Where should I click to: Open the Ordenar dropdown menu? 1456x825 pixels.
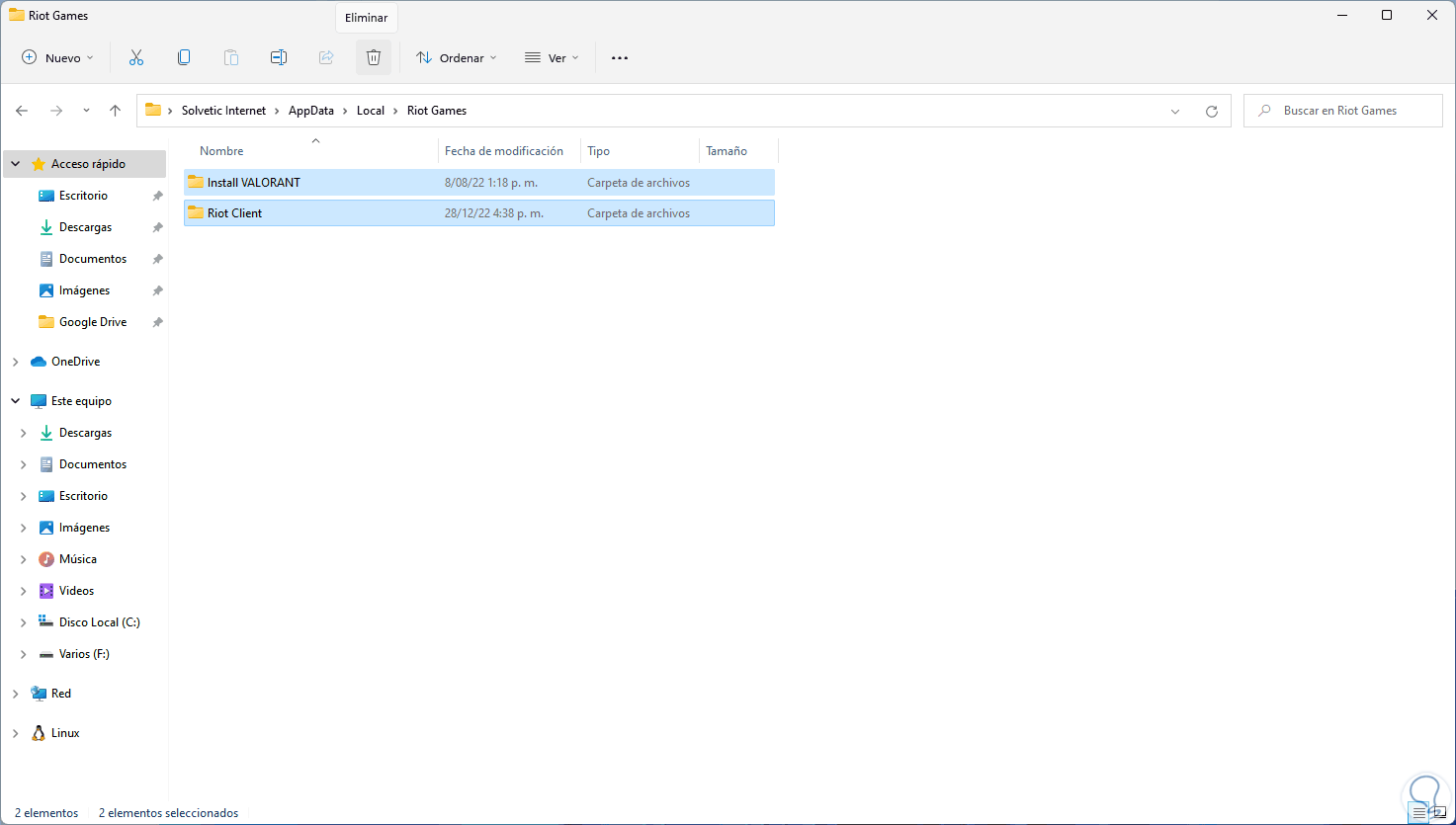tap(456, 58)
